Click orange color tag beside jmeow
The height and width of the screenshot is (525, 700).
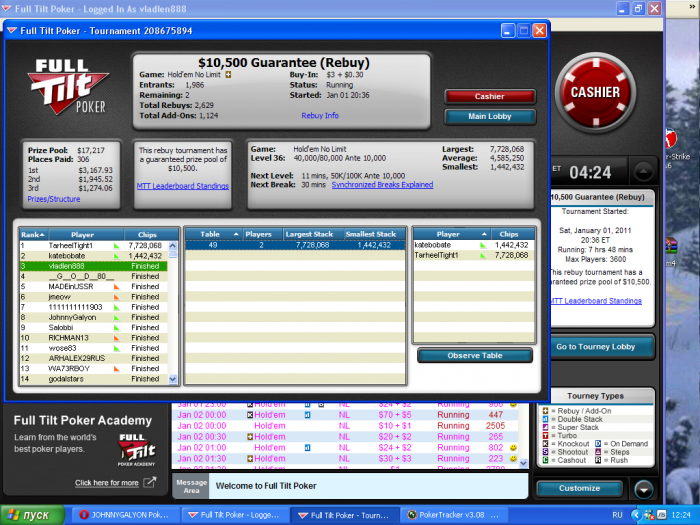(x=117, y=297)
